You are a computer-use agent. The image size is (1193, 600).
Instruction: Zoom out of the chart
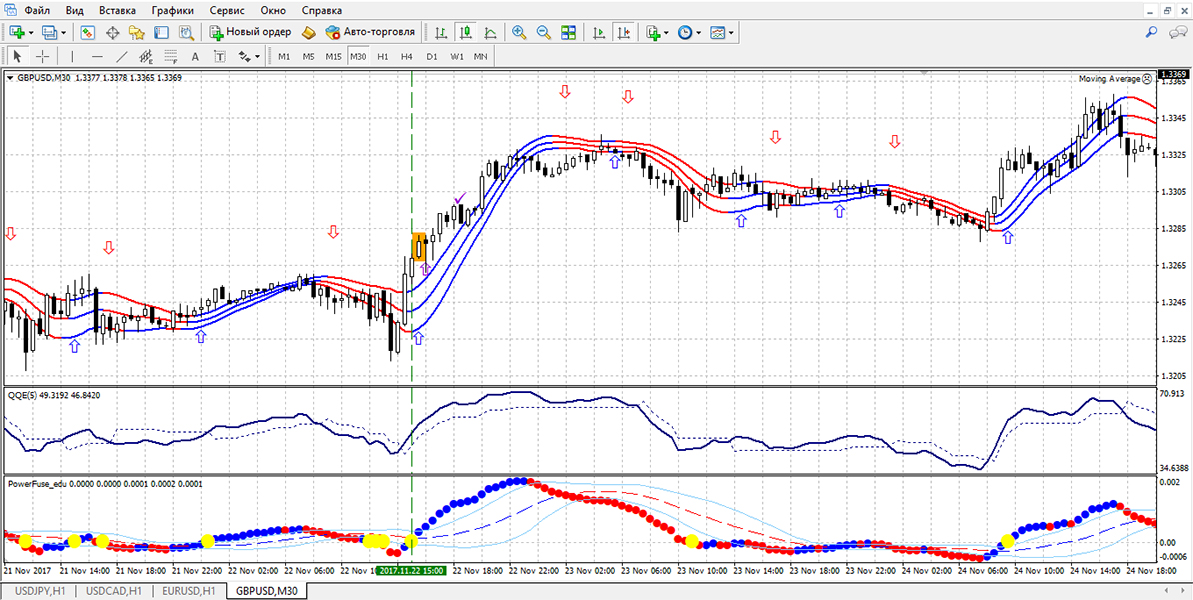click(x=544, y=32)
